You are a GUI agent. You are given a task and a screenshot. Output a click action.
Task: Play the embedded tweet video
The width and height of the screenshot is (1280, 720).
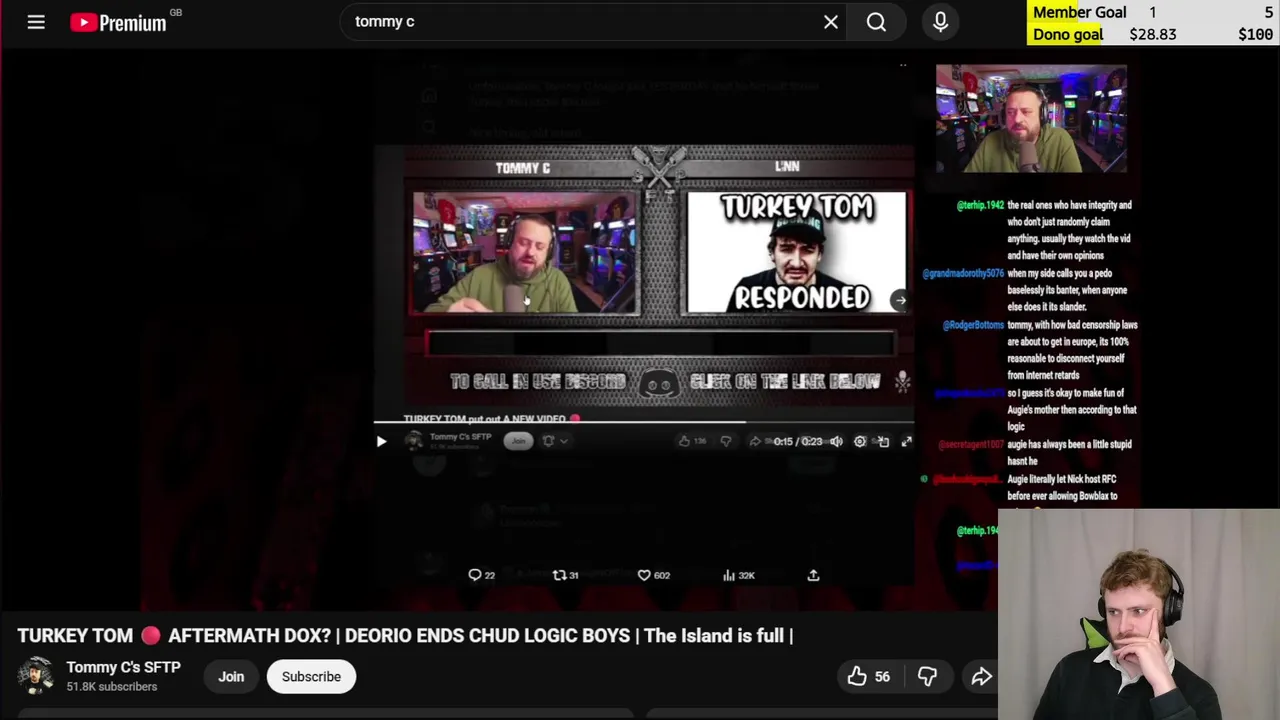pyautogui.click(x=381, y=441)
